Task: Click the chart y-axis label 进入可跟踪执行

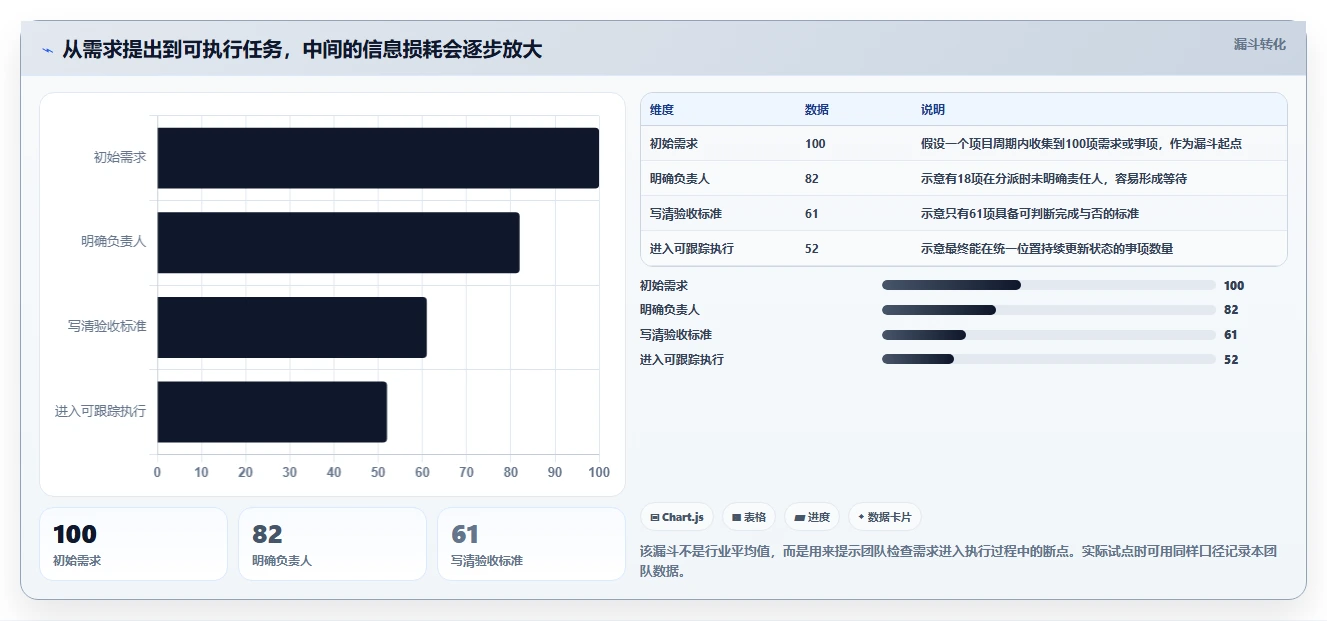Action: pyautogui.click(x=101, y=411)
